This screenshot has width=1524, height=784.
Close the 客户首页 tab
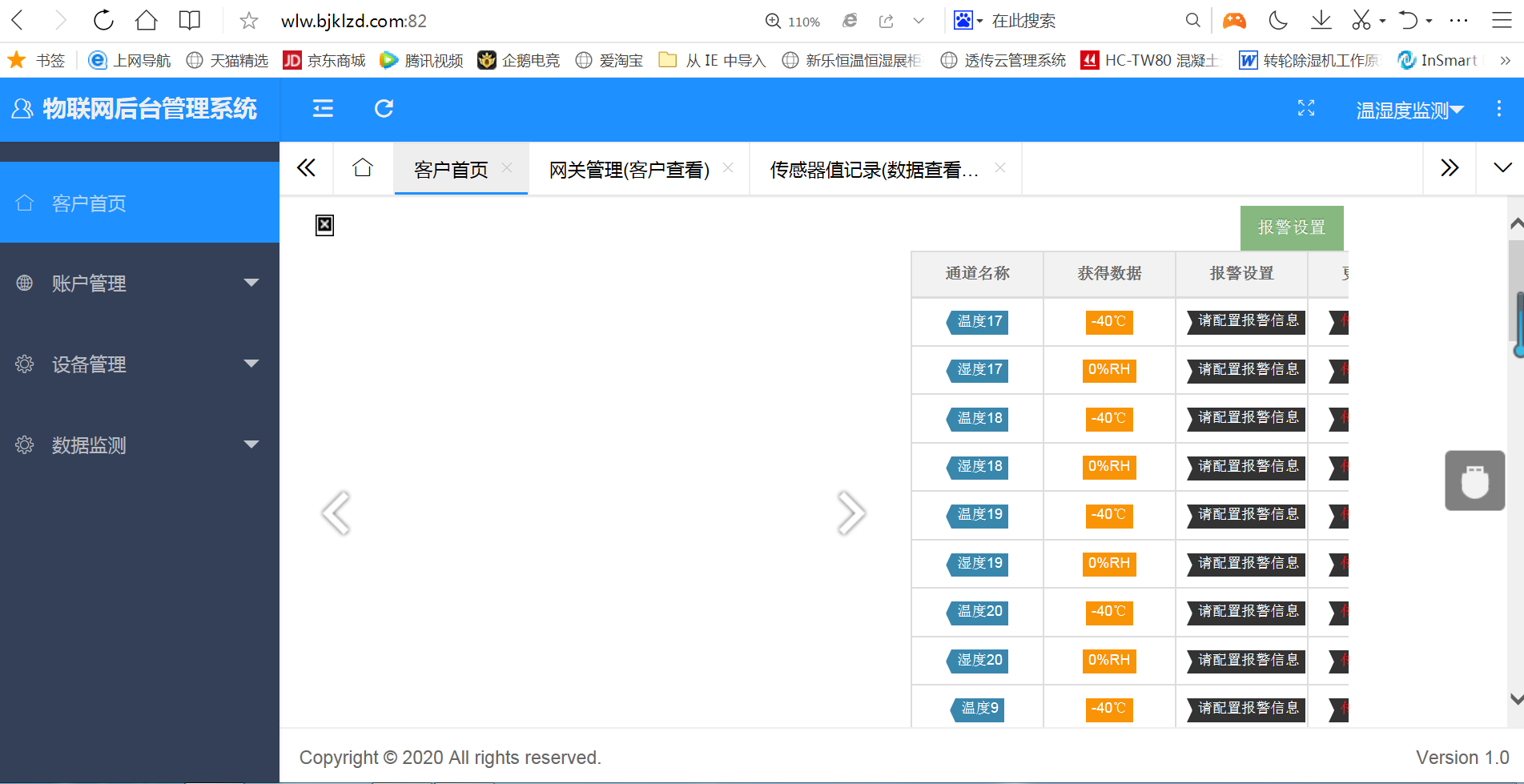pyautogui.click(x=507, y=167)
